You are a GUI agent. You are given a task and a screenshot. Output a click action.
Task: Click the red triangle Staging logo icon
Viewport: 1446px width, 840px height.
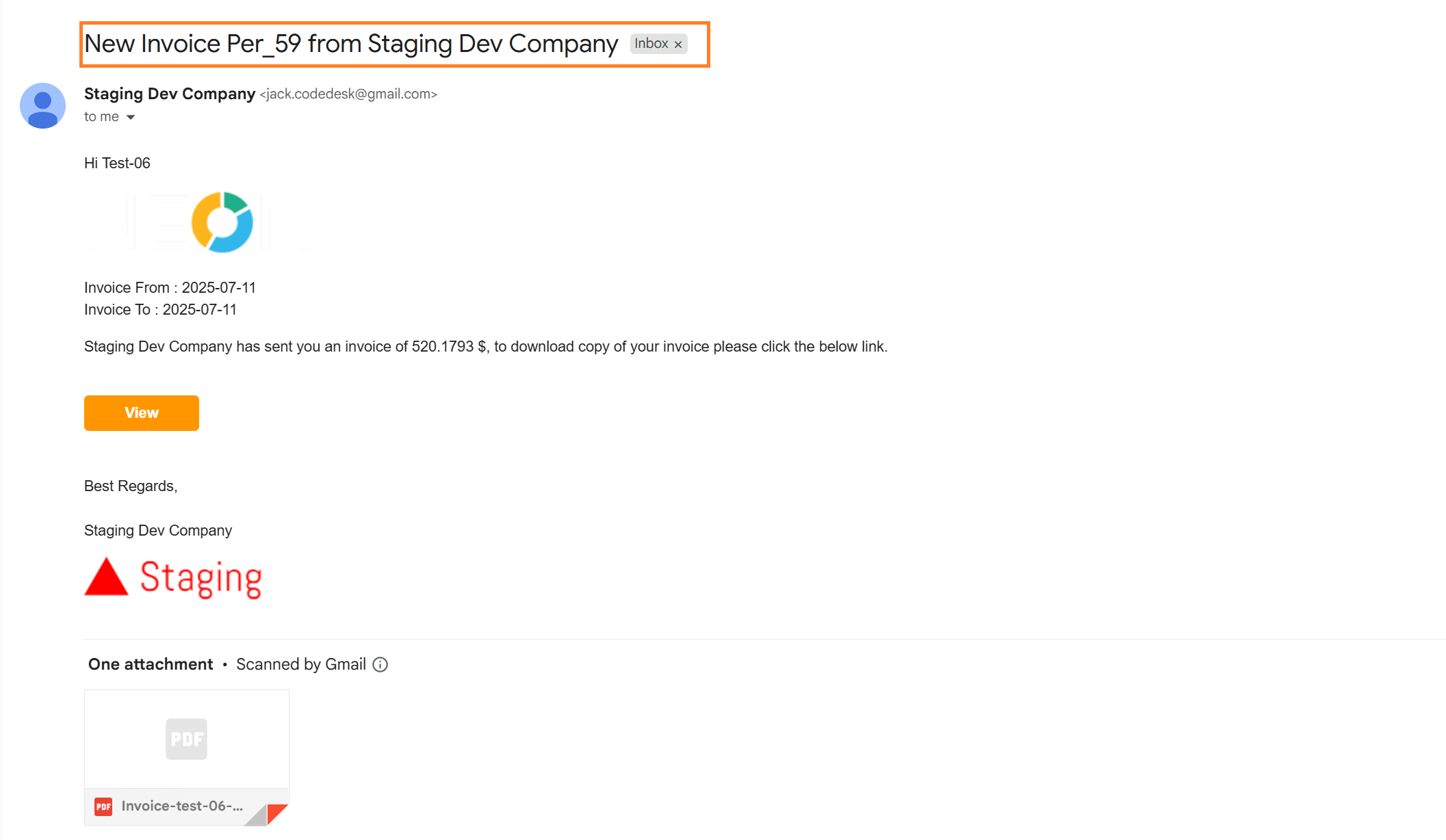(x=106, y=577)
